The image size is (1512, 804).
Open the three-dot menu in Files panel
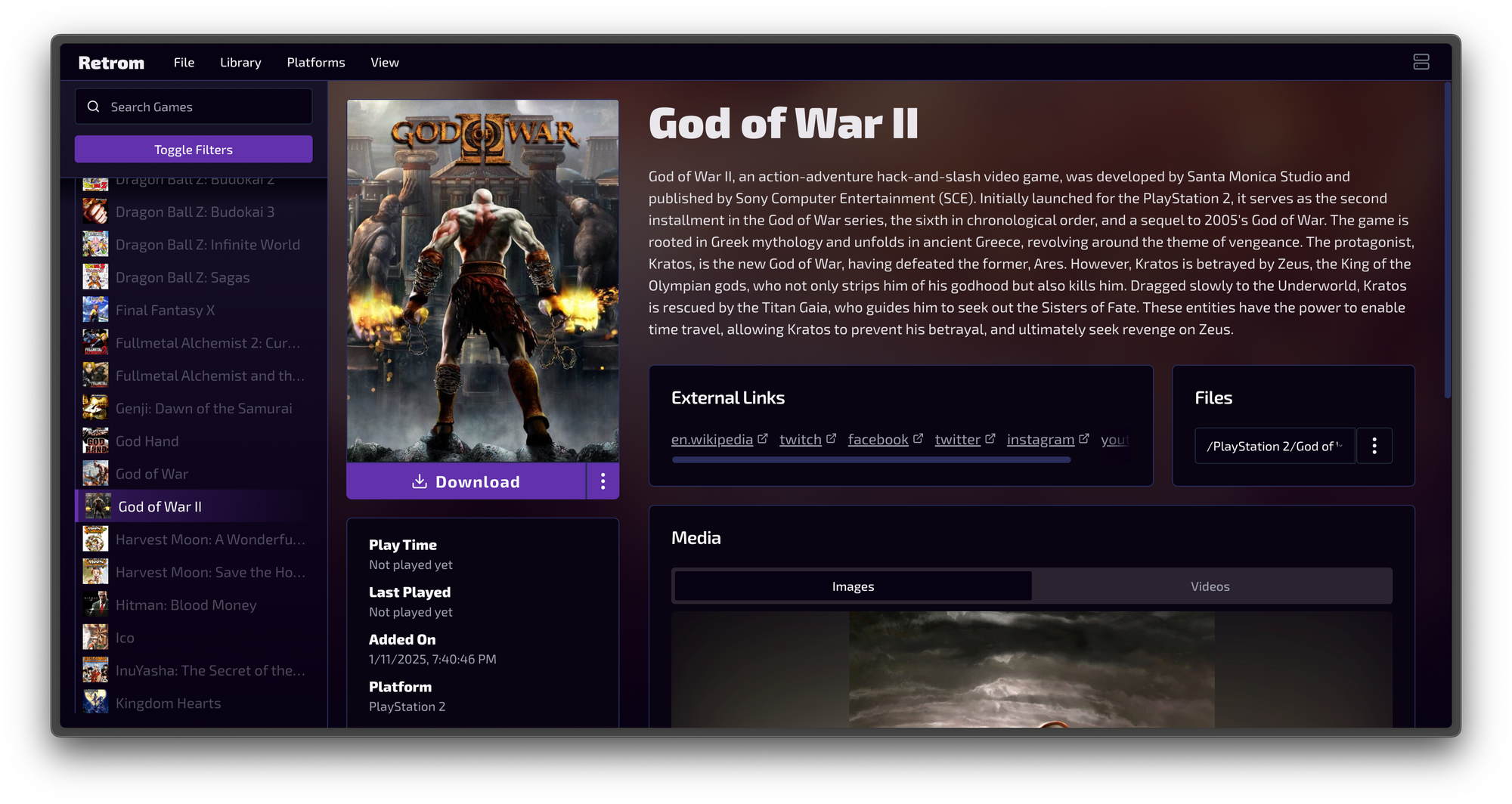click(x=1374, y=446)
